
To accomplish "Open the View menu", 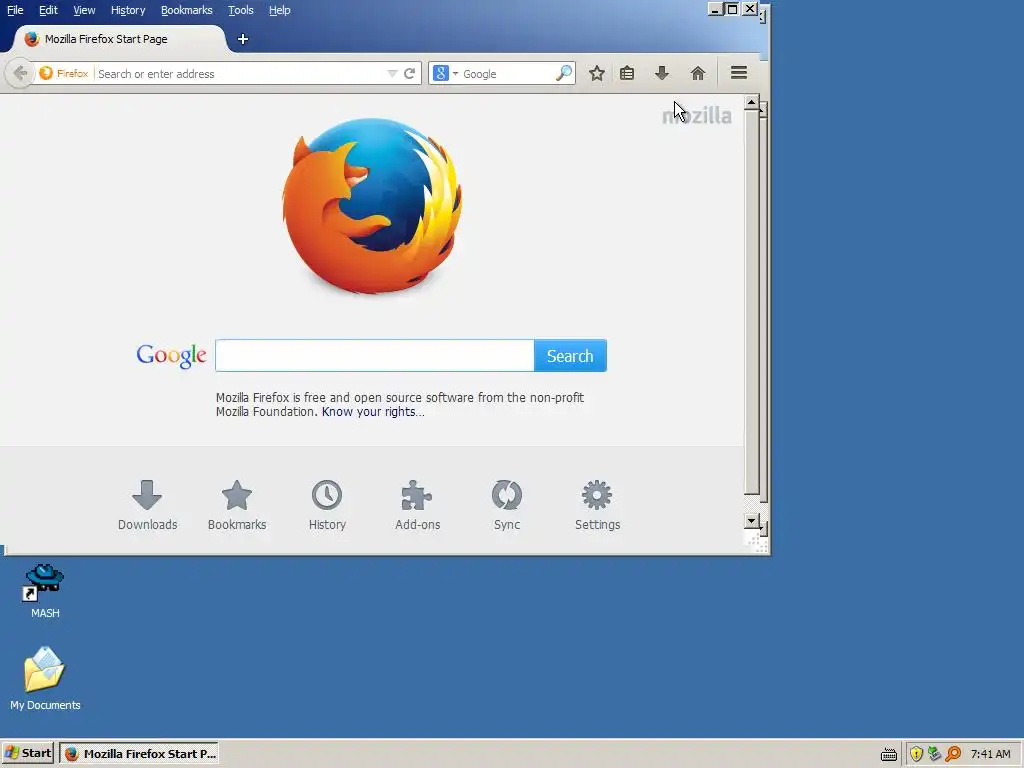I will point(84,10).
